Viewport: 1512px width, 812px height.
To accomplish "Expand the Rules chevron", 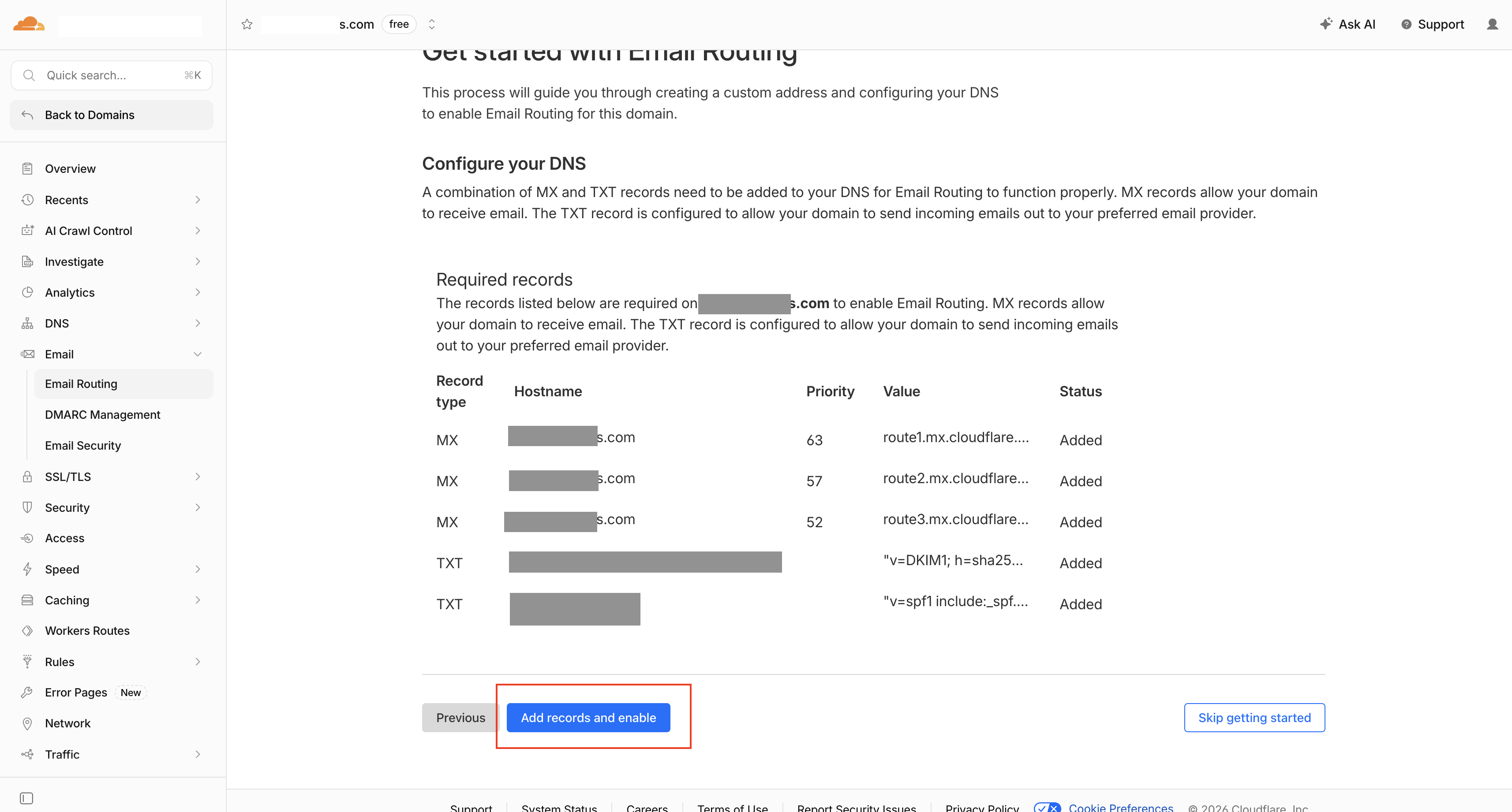I will (198, 662).
